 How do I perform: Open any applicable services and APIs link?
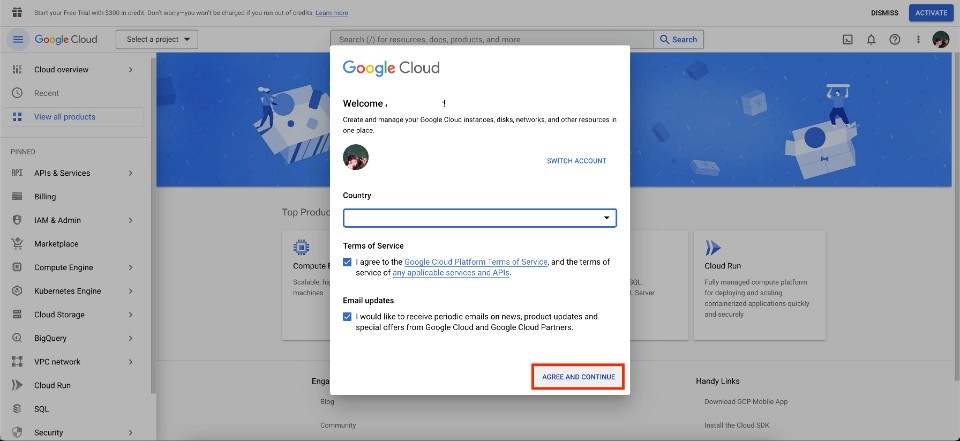451,273
